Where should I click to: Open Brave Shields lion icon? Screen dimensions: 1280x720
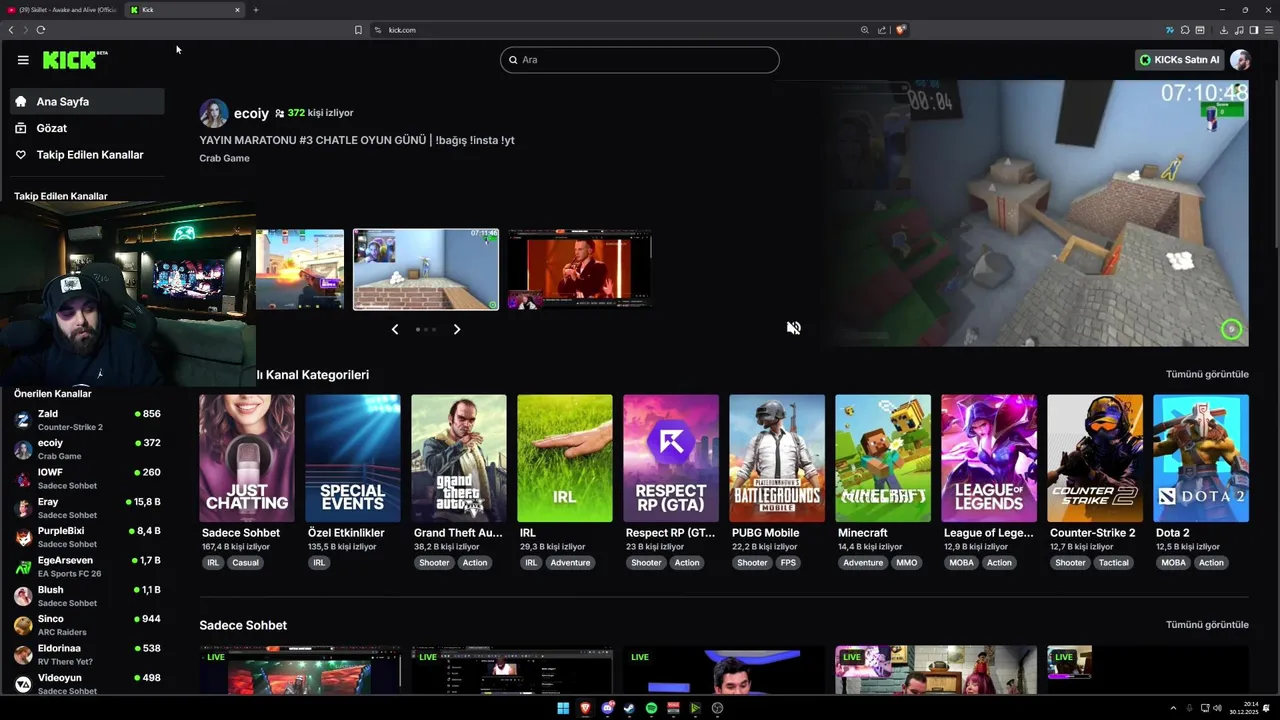pos(901,30)
